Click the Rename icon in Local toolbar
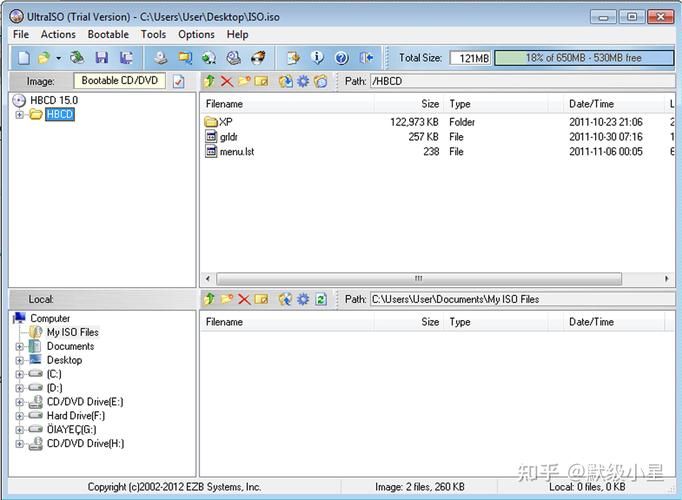 tap(261, 299)
